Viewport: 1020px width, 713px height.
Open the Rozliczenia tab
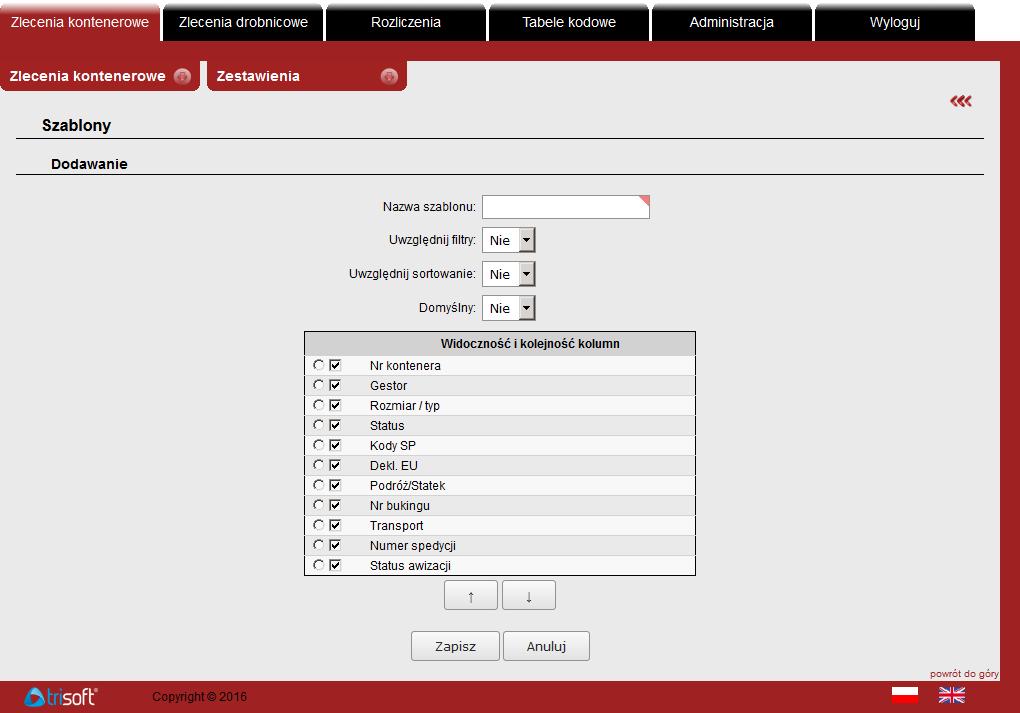point(406,22)
